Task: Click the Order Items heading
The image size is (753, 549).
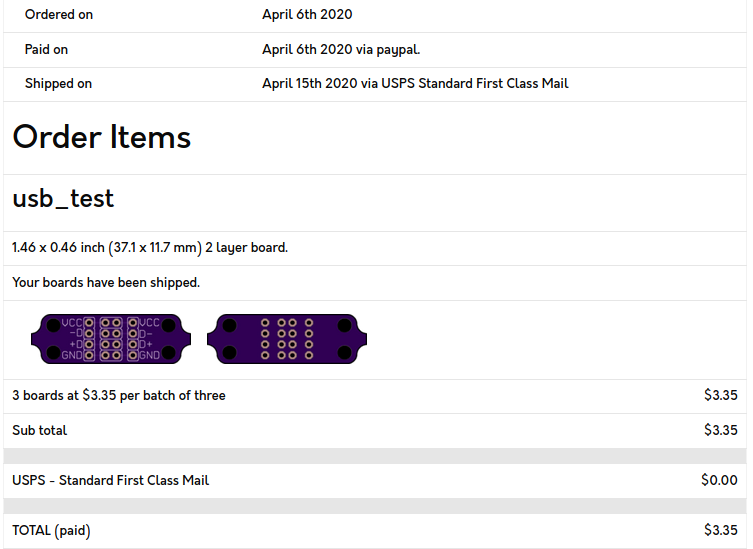Action: (x=102, y=137)
